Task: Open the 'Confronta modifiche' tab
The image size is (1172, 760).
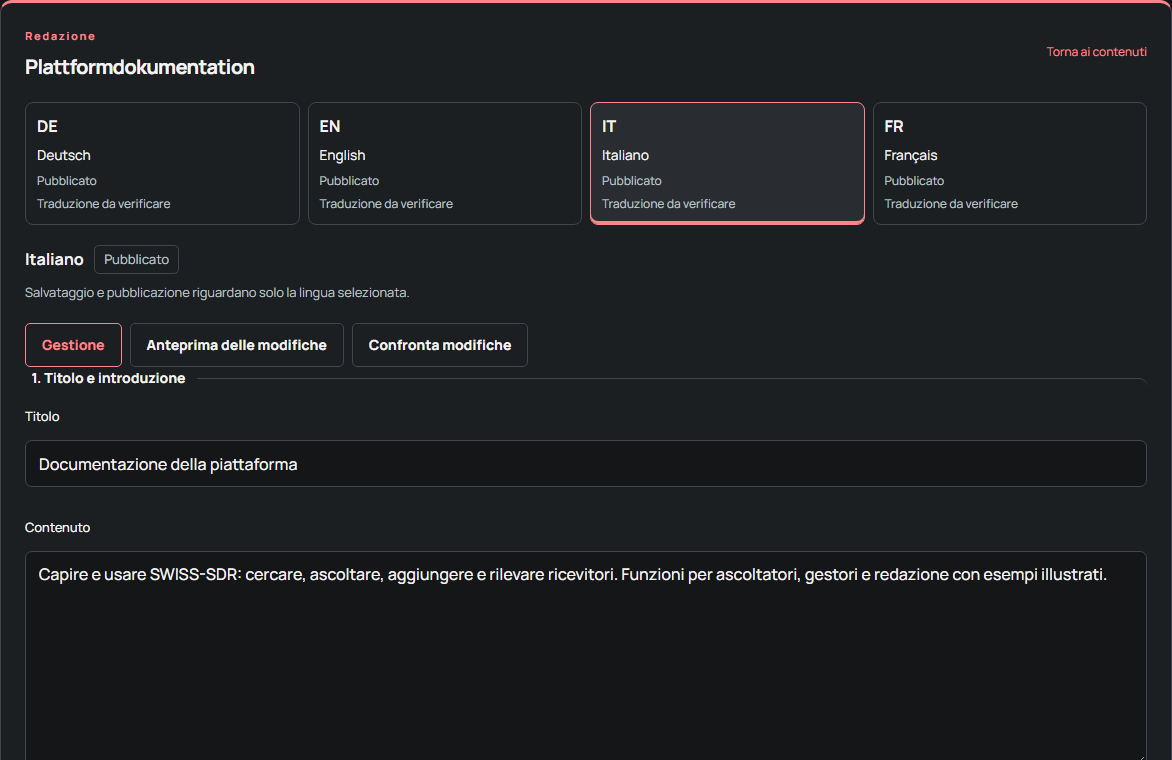Action: click(440, 345)
